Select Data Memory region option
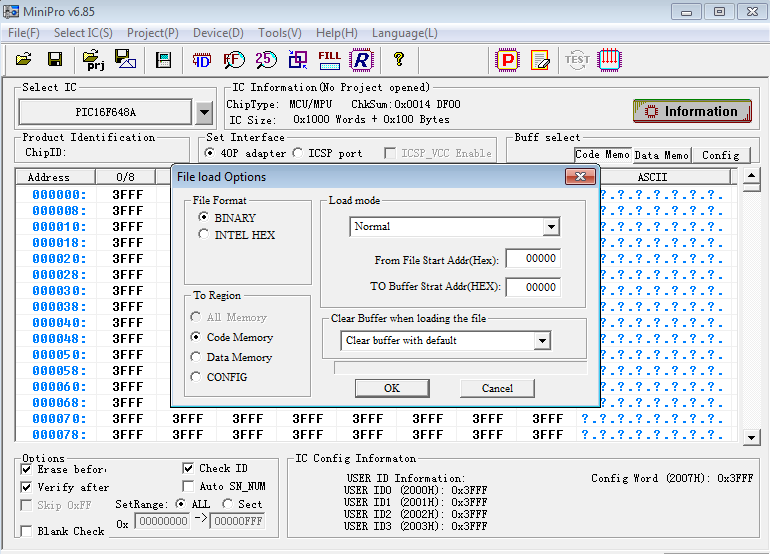The image size is (773, 554). click(196, 357)
